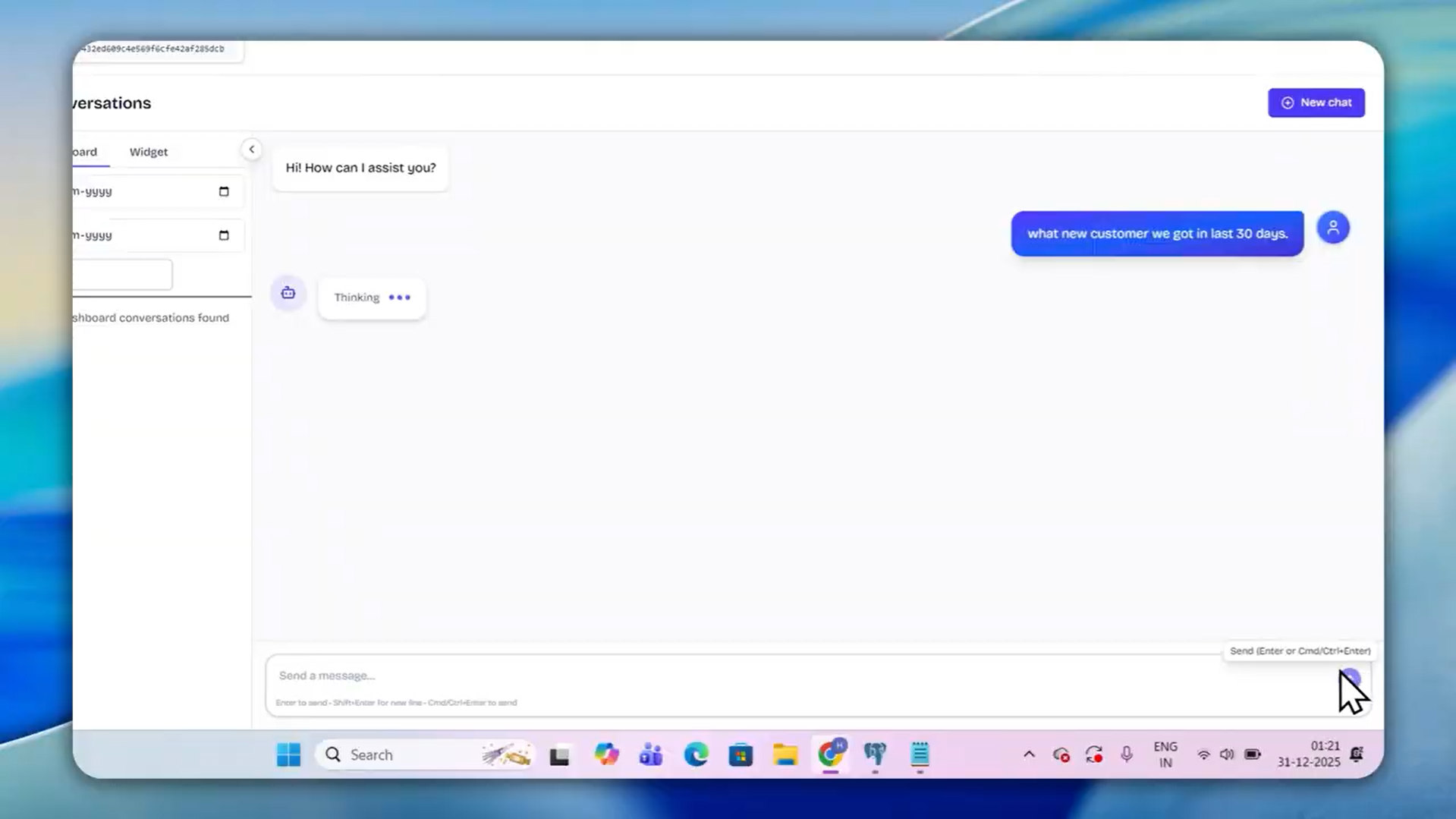Open the first date field's calendar picker
The image size is (1456, 819).
pos(223,191)
